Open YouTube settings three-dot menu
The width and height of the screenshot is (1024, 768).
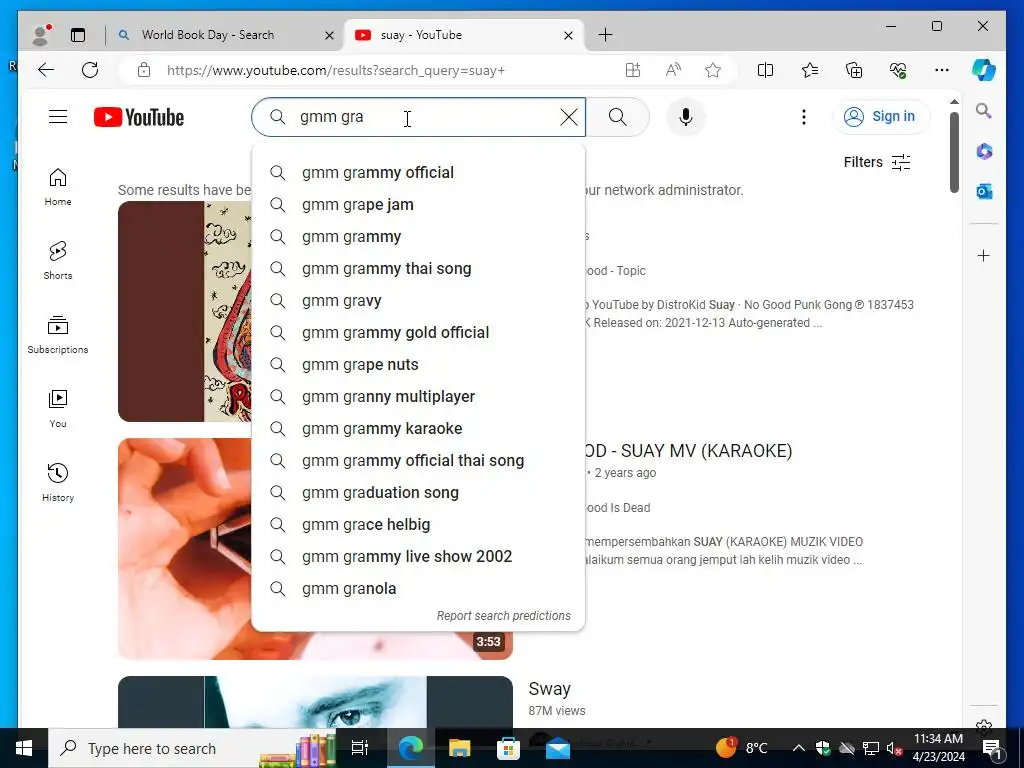pyautogui.click(x=804, y=117)
